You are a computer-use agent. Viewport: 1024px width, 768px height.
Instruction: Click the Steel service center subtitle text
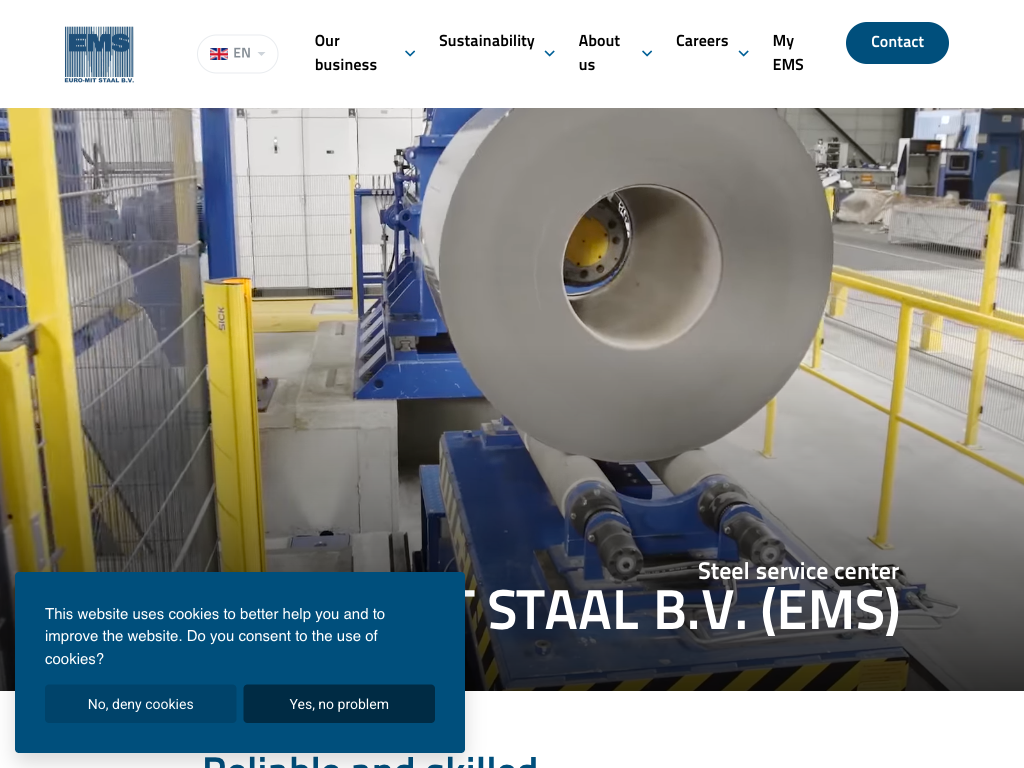click(798, 571)
